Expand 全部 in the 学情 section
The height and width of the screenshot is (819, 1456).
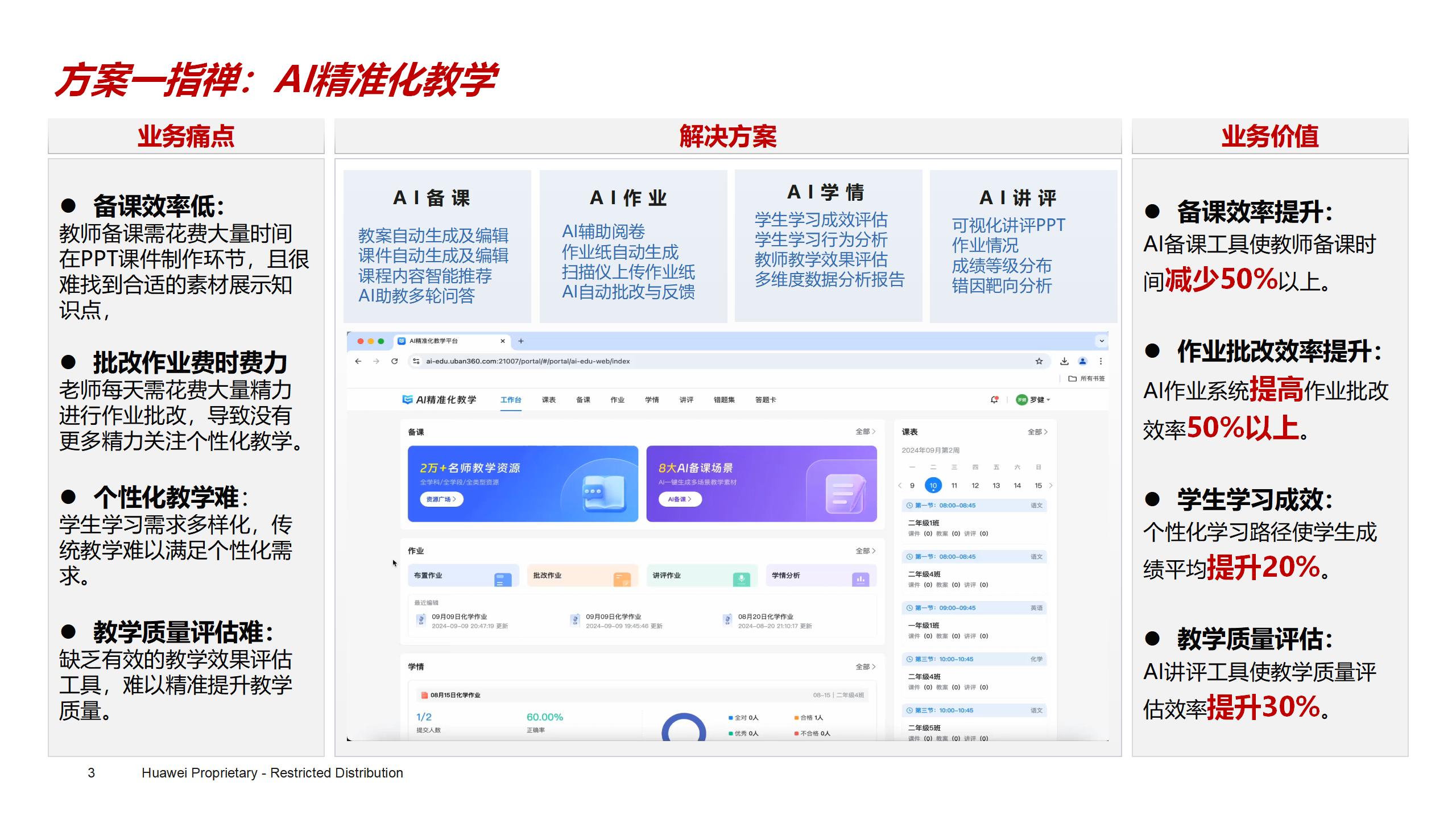click(865, 667)
